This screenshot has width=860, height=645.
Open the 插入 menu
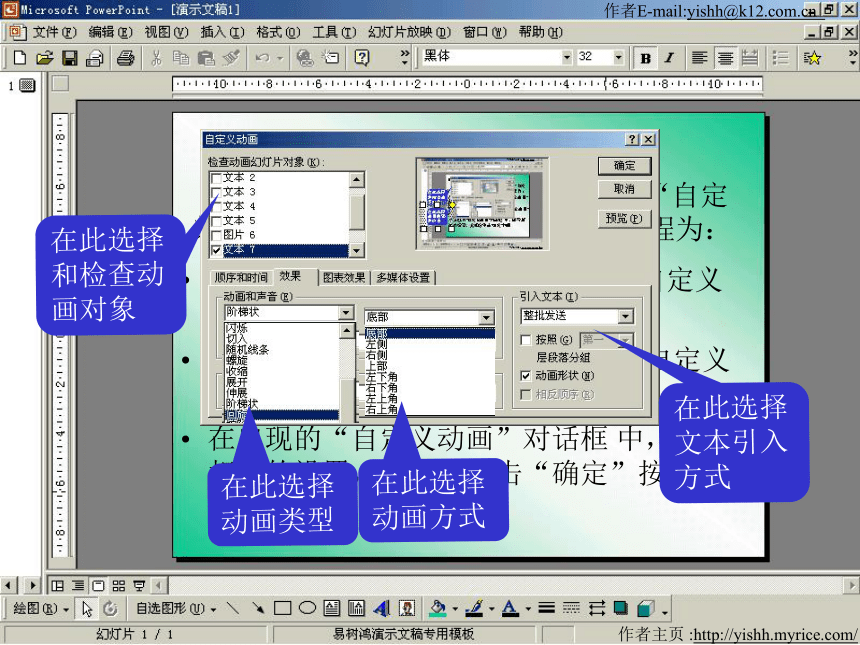point(222,32)
